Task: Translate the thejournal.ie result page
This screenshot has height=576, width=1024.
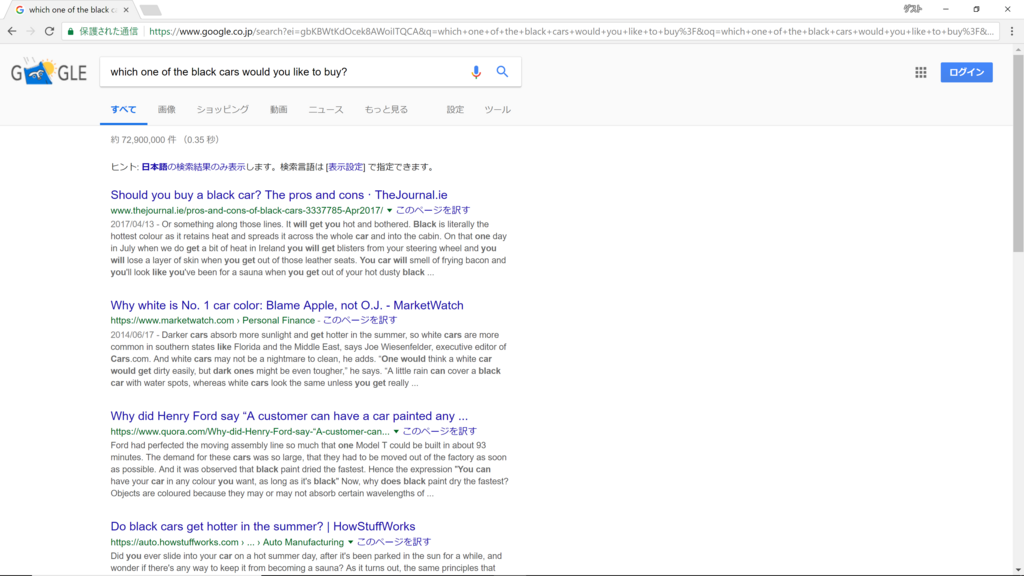Action: pyautogui.click(x=433, y=210)
